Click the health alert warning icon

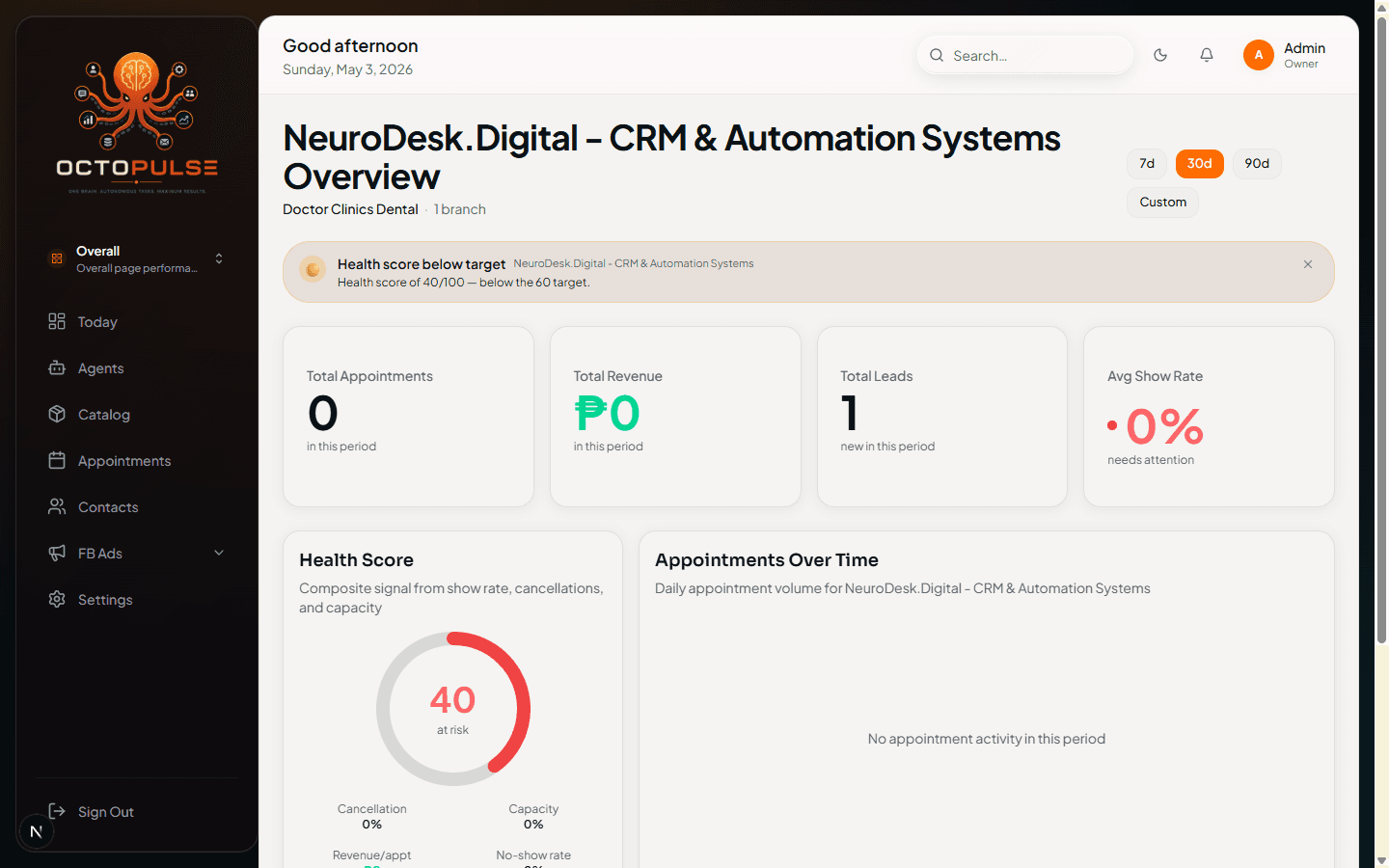313,270
